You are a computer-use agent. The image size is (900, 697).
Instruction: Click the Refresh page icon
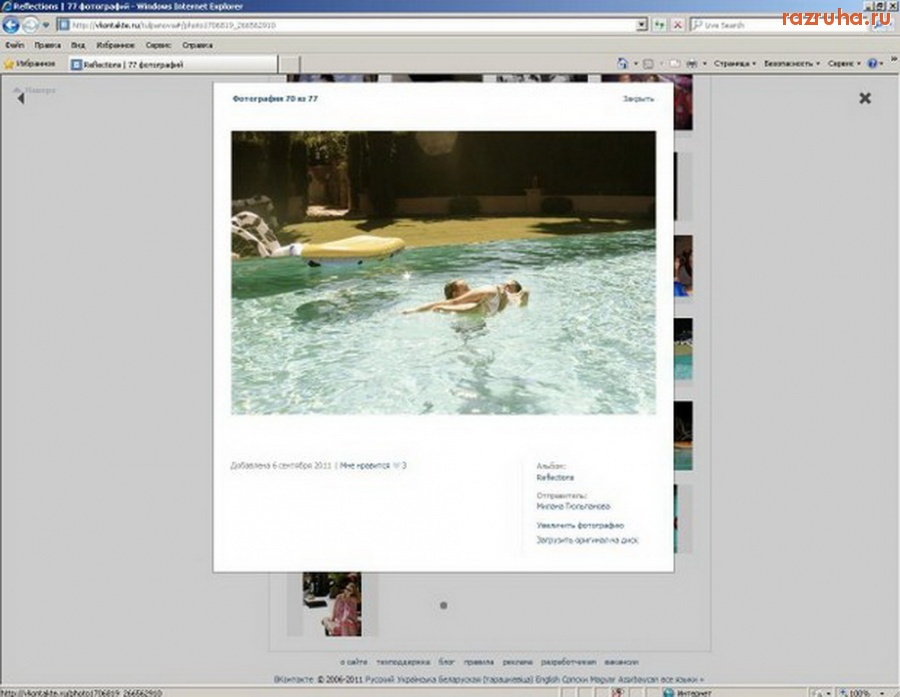coord(660,25)
